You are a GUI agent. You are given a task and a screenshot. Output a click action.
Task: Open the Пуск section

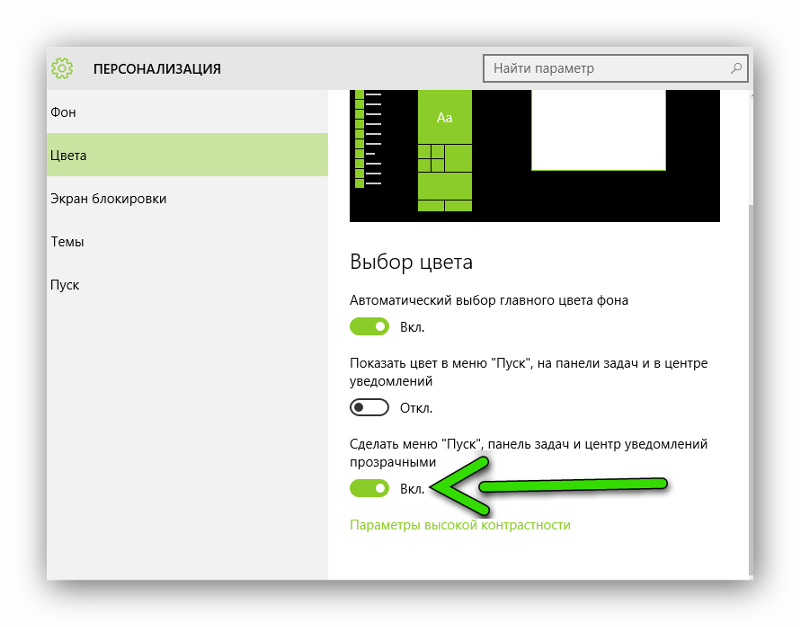[187, 284]
